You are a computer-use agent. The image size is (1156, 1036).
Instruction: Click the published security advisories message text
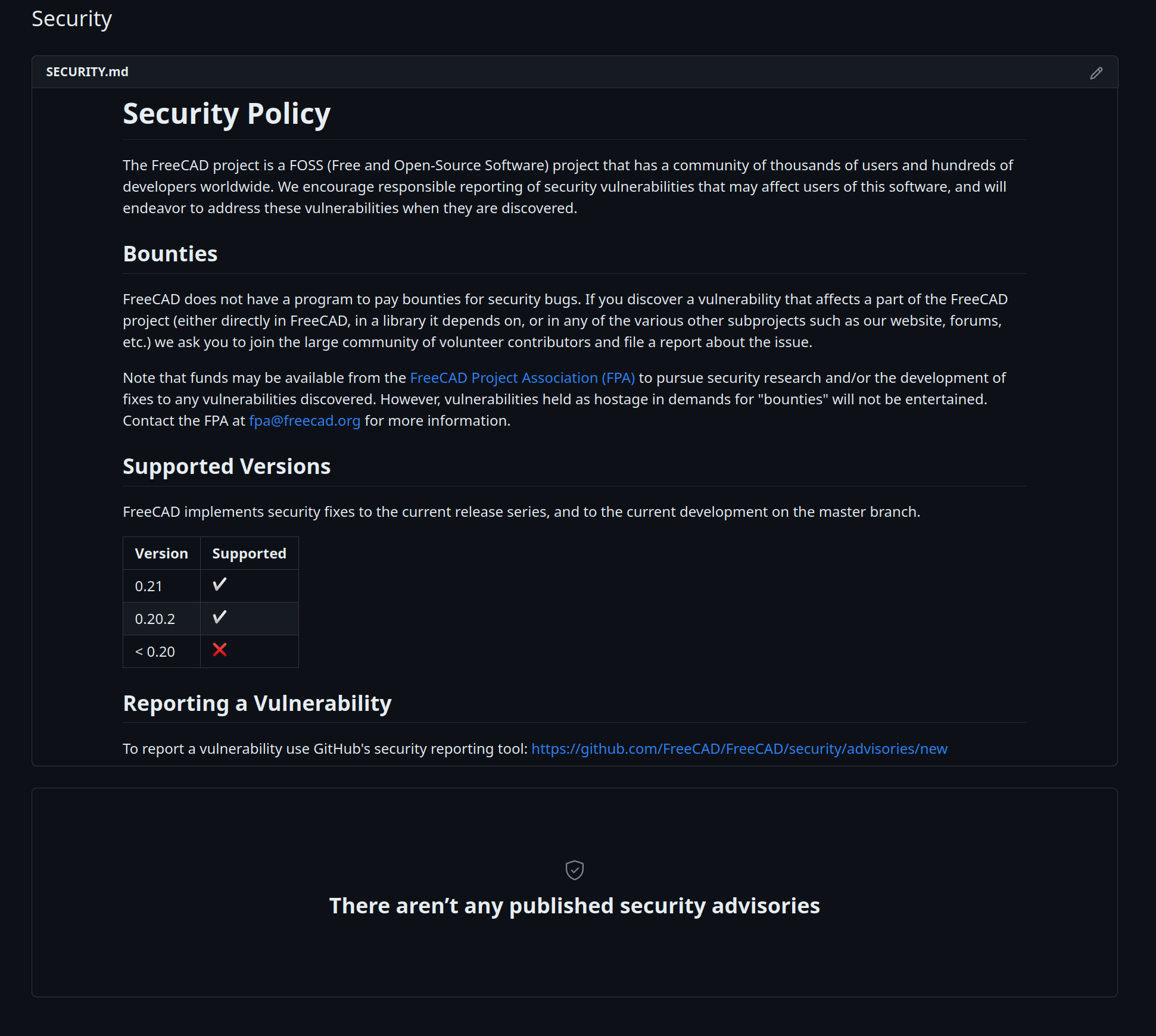[575, 906]
